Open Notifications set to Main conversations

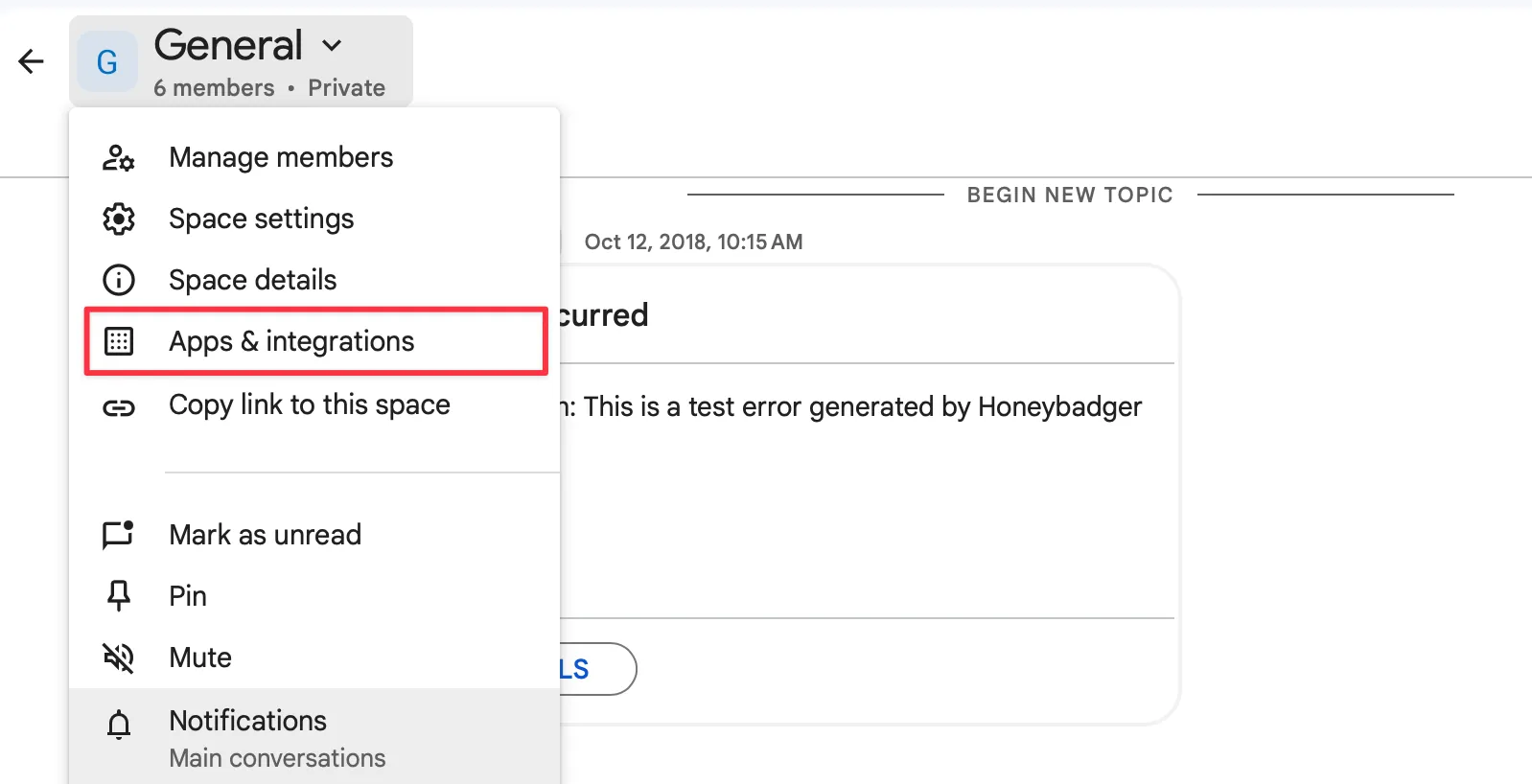pyautogui.click(x=277, y=738)
